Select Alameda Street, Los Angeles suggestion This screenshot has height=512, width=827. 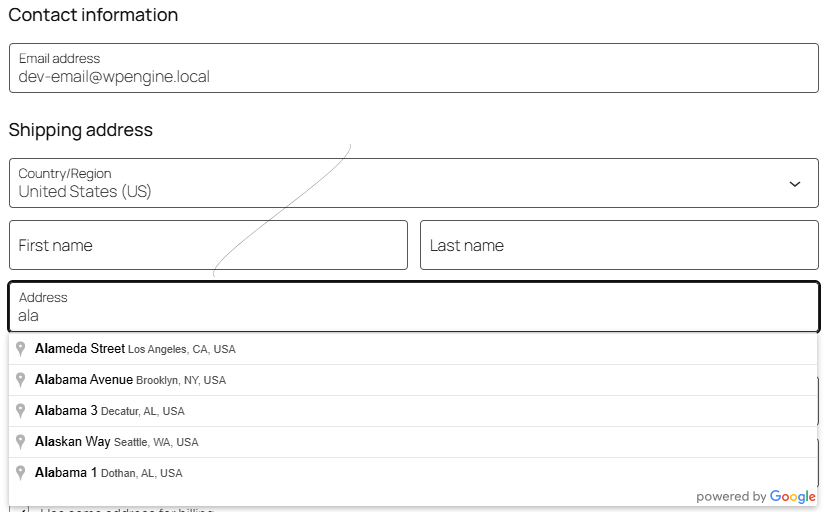[x=135, y=349]
